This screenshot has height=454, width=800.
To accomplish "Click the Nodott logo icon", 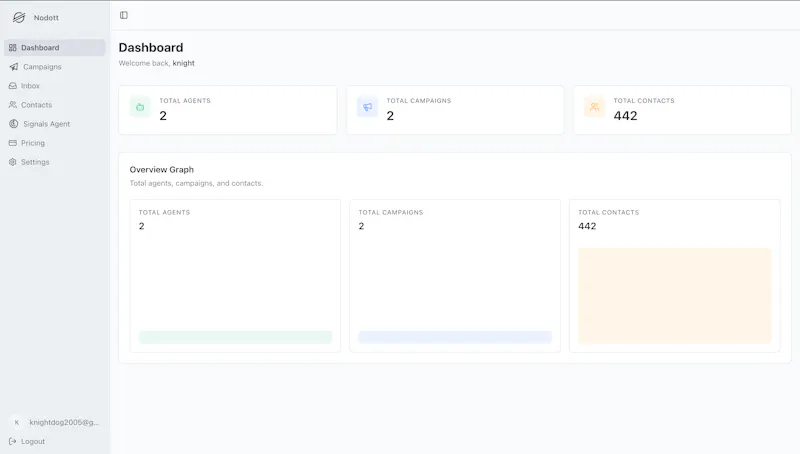I will pos(19,17).
